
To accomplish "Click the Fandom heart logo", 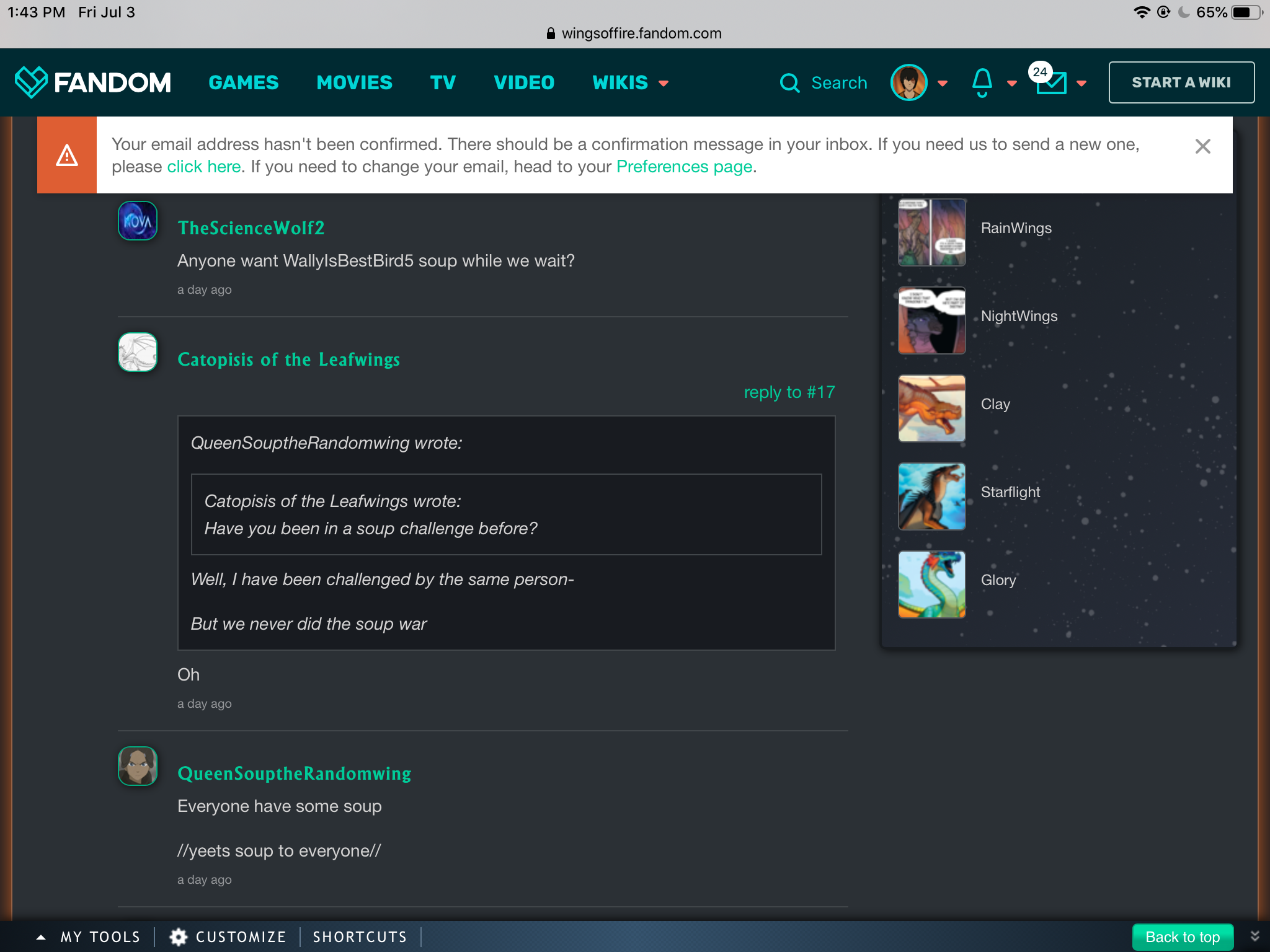I will coord(31,82).
